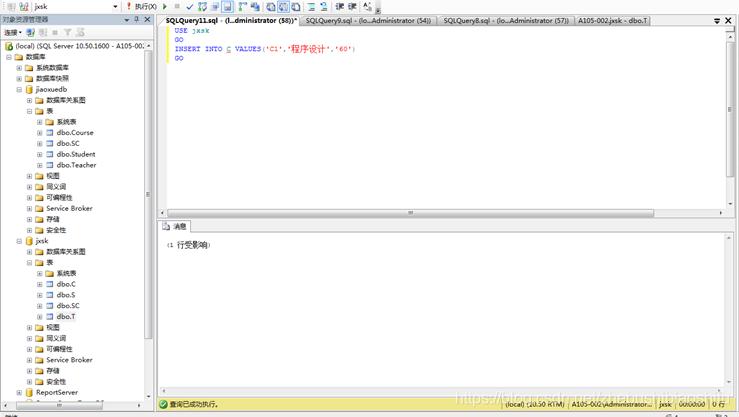Select the 消息 results tab
Screen dimensions: 739x417
coord(175,226)
